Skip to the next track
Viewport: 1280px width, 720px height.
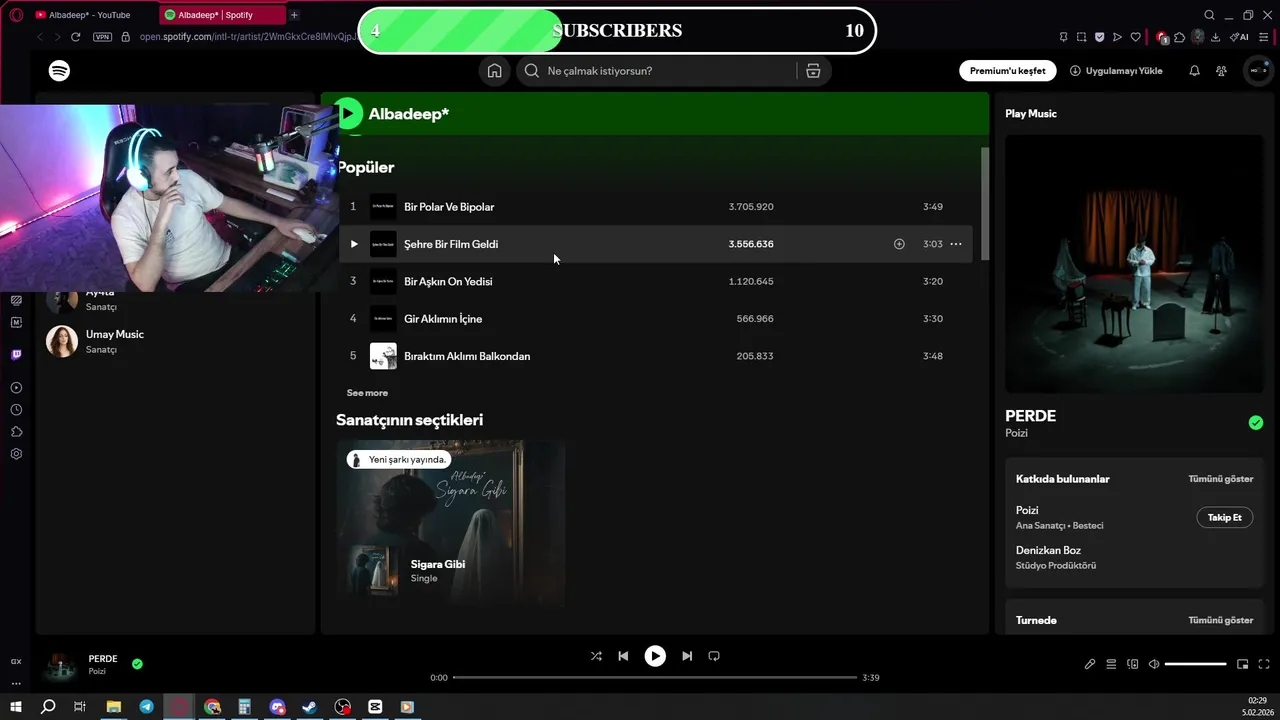click(x=687, y=656)
